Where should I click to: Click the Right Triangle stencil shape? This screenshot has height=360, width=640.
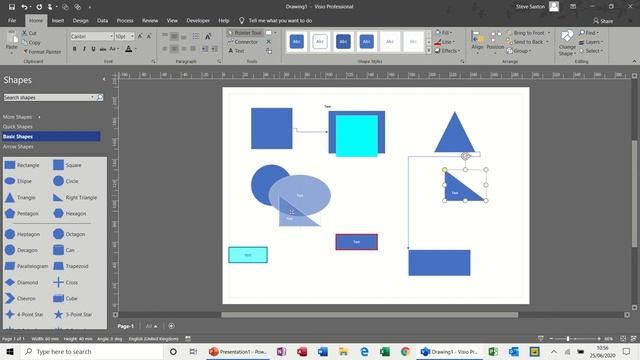(x=75, y=197)
